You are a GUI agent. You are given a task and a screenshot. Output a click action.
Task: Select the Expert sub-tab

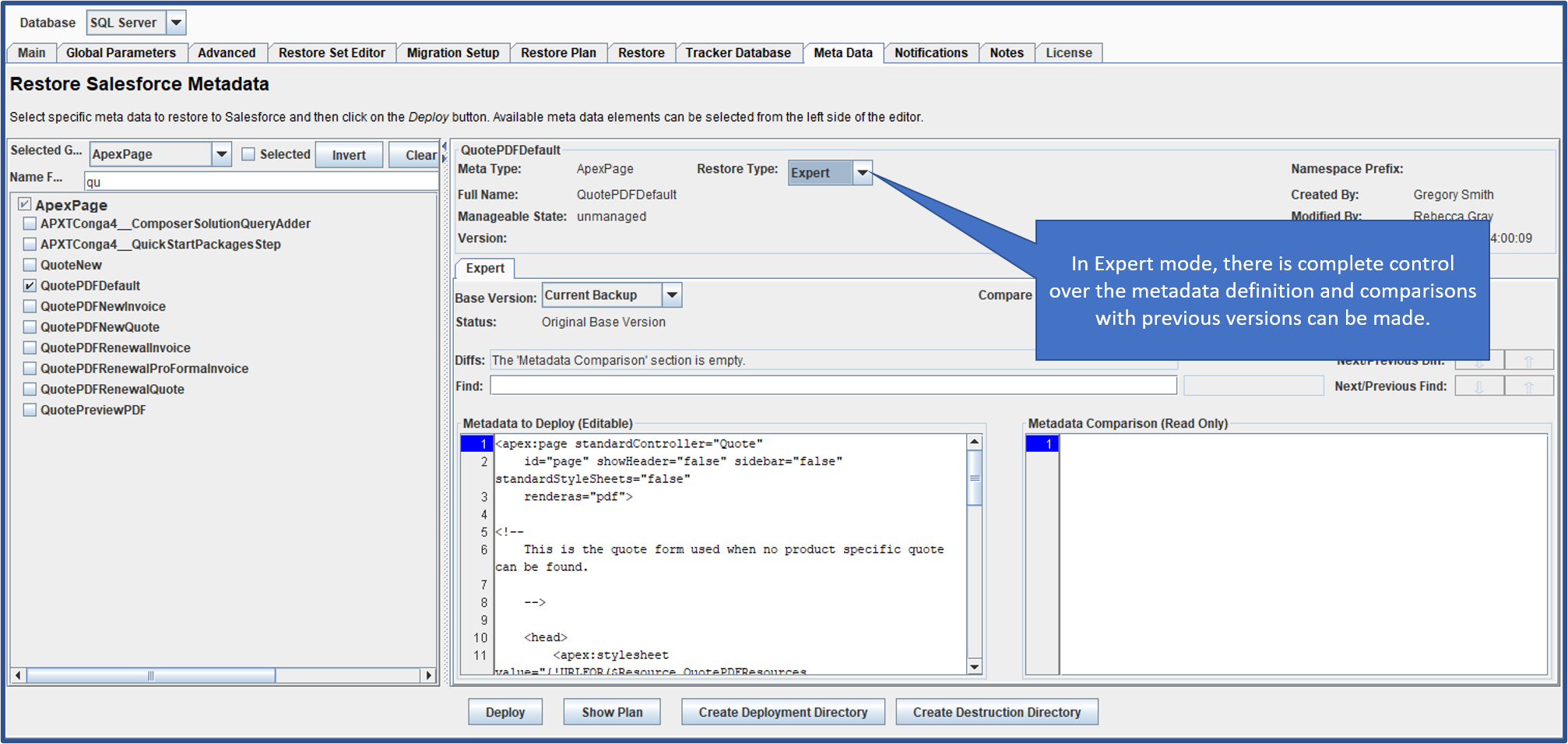(485, 268)
